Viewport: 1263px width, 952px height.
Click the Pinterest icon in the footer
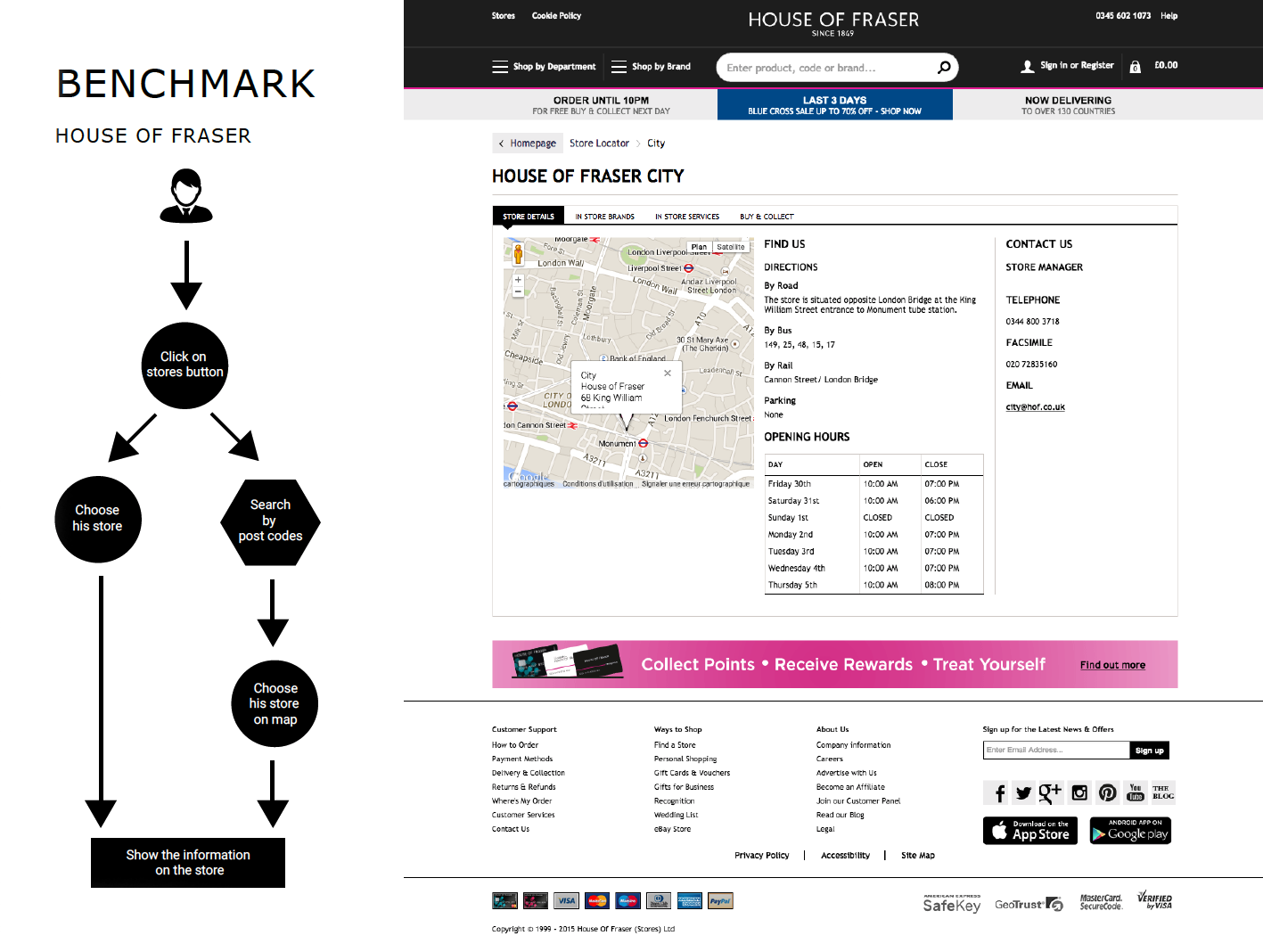click(1107, 792)
